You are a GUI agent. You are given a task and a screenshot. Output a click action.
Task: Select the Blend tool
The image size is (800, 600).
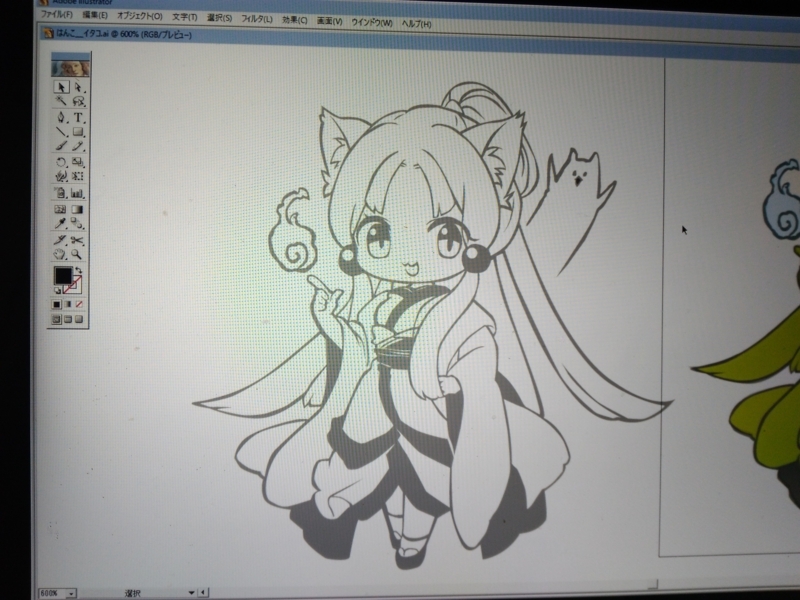(78, 223)
